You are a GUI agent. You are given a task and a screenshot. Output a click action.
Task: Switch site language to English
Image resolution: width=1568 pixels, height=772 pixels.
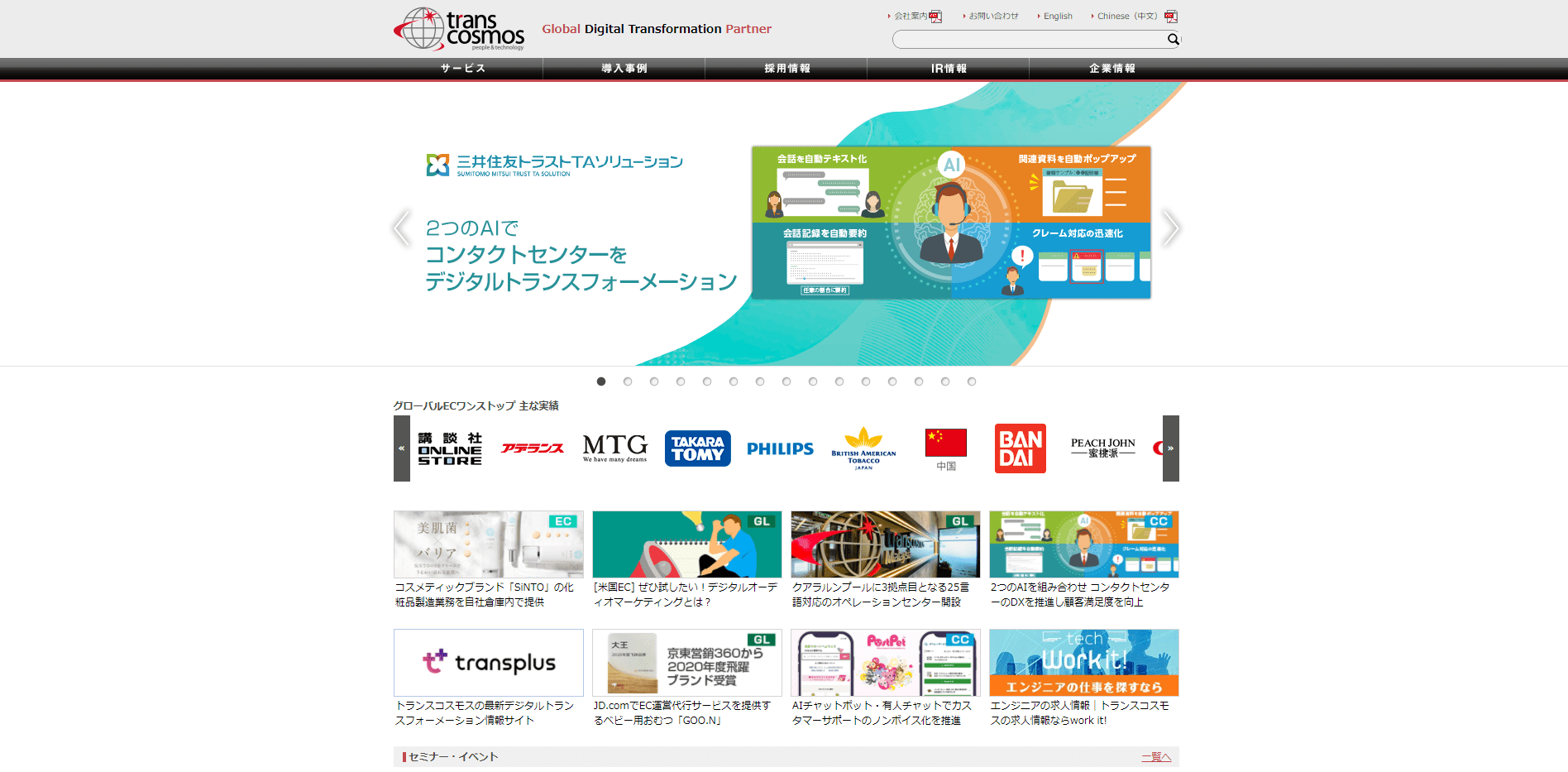pos(1057,17)
